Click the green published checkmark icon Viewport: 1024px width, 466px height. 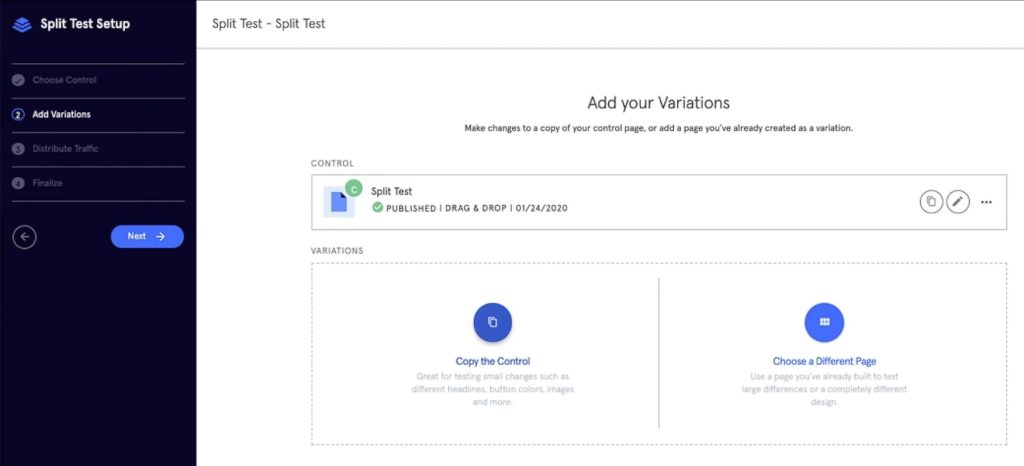coord(377,208)
